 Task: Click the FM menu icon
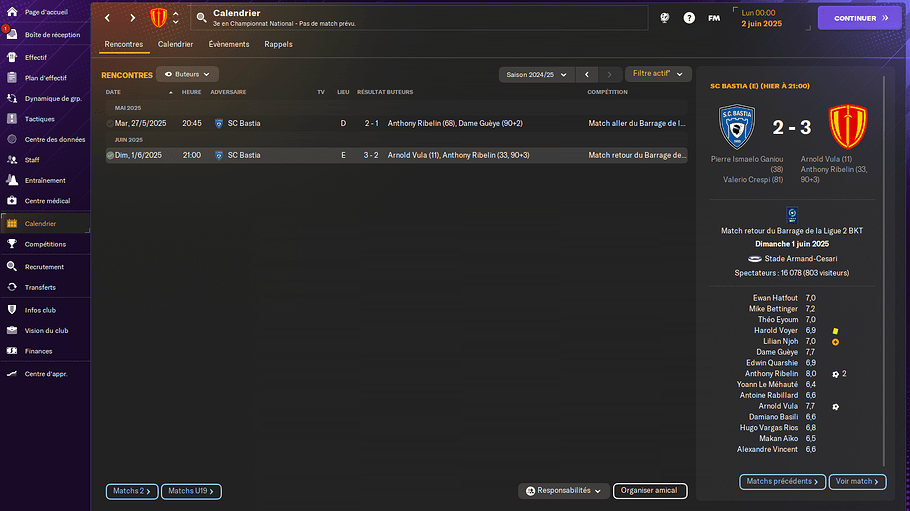(714, 18)
